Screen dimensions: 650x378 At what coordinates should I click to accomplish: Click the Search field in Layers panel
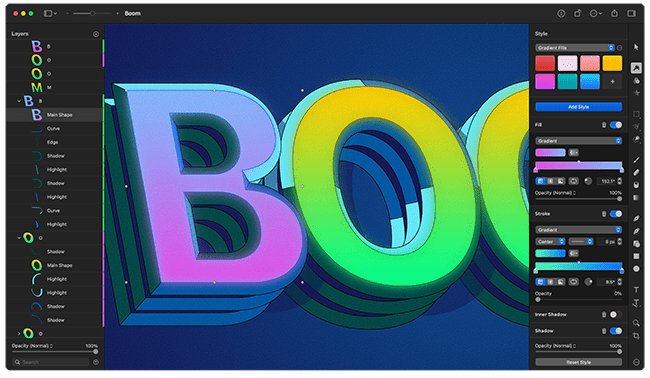[x=51, y=362]
